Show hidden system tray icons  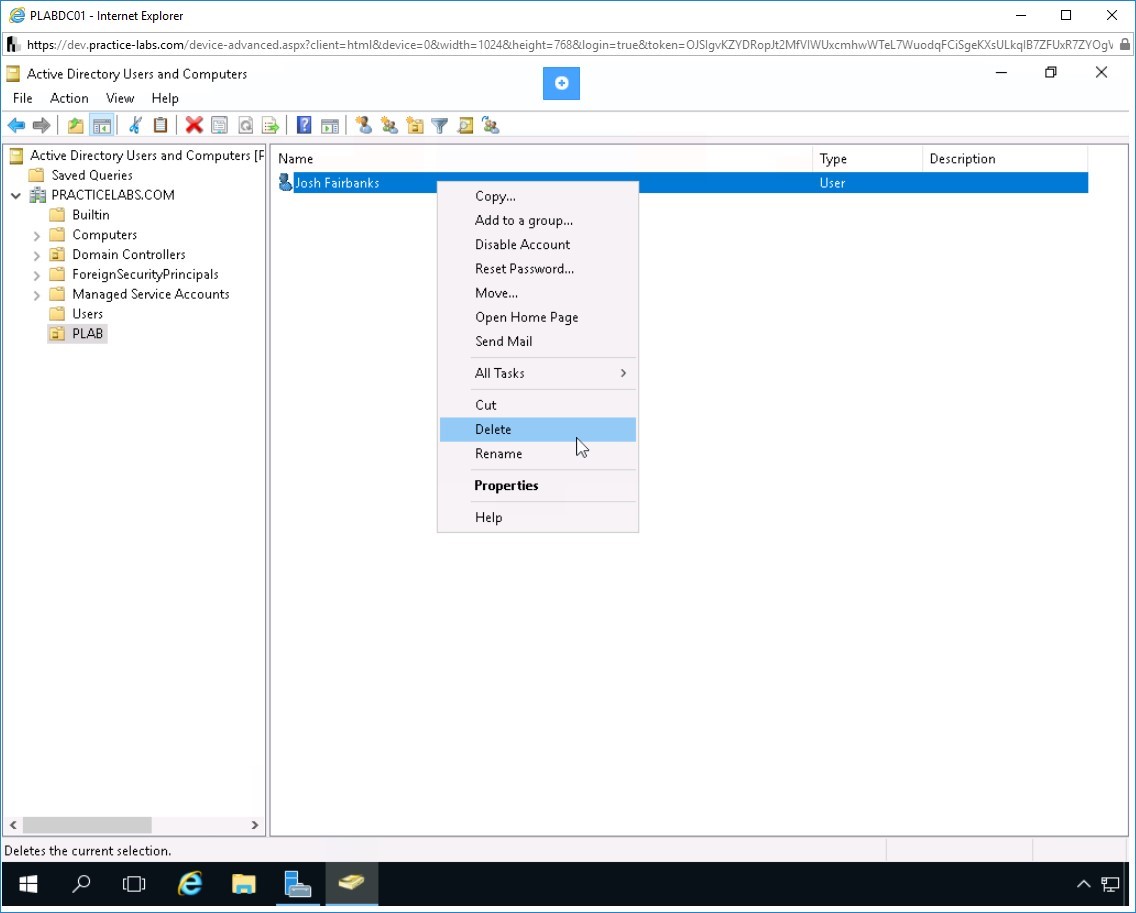click(x=1083, y=883)
